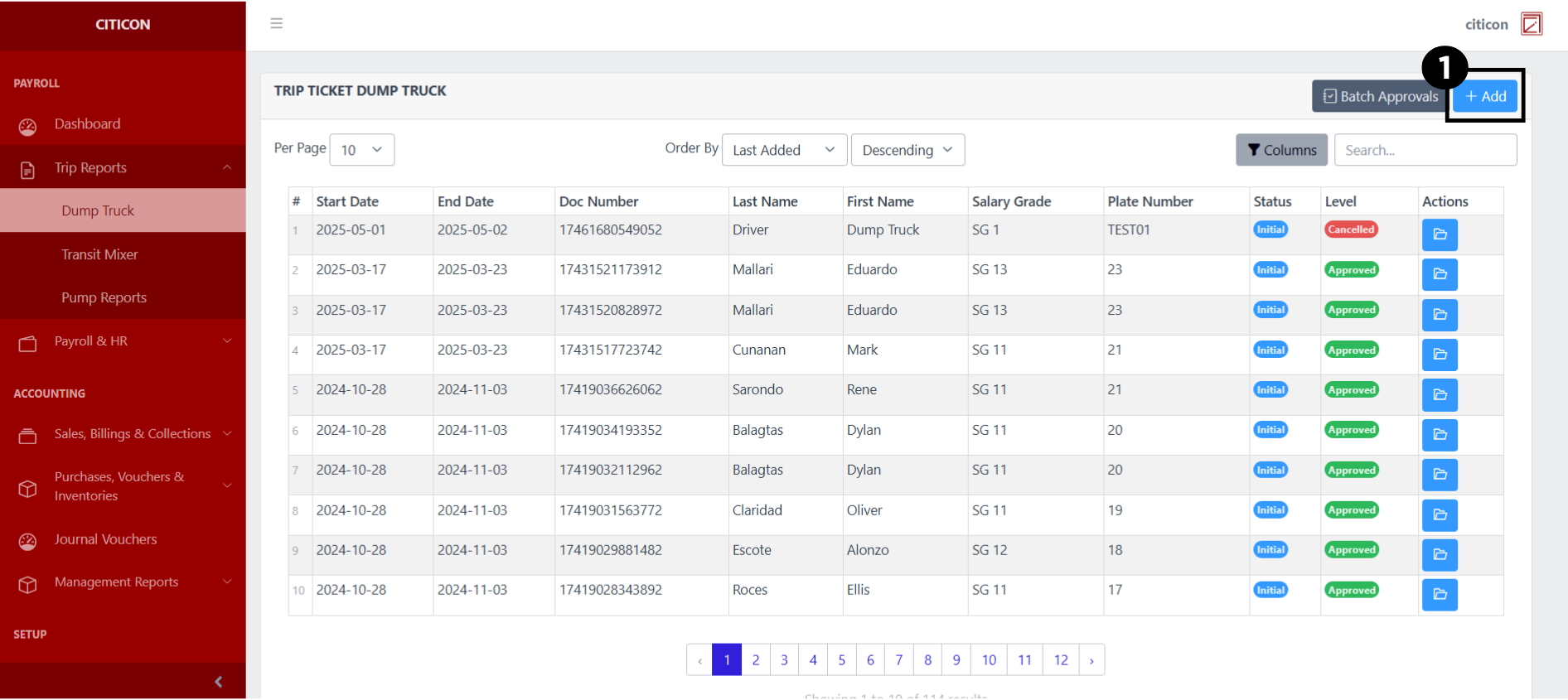
Task: Open folder action for Cunanan row
Action: (x=1439, y=355)
